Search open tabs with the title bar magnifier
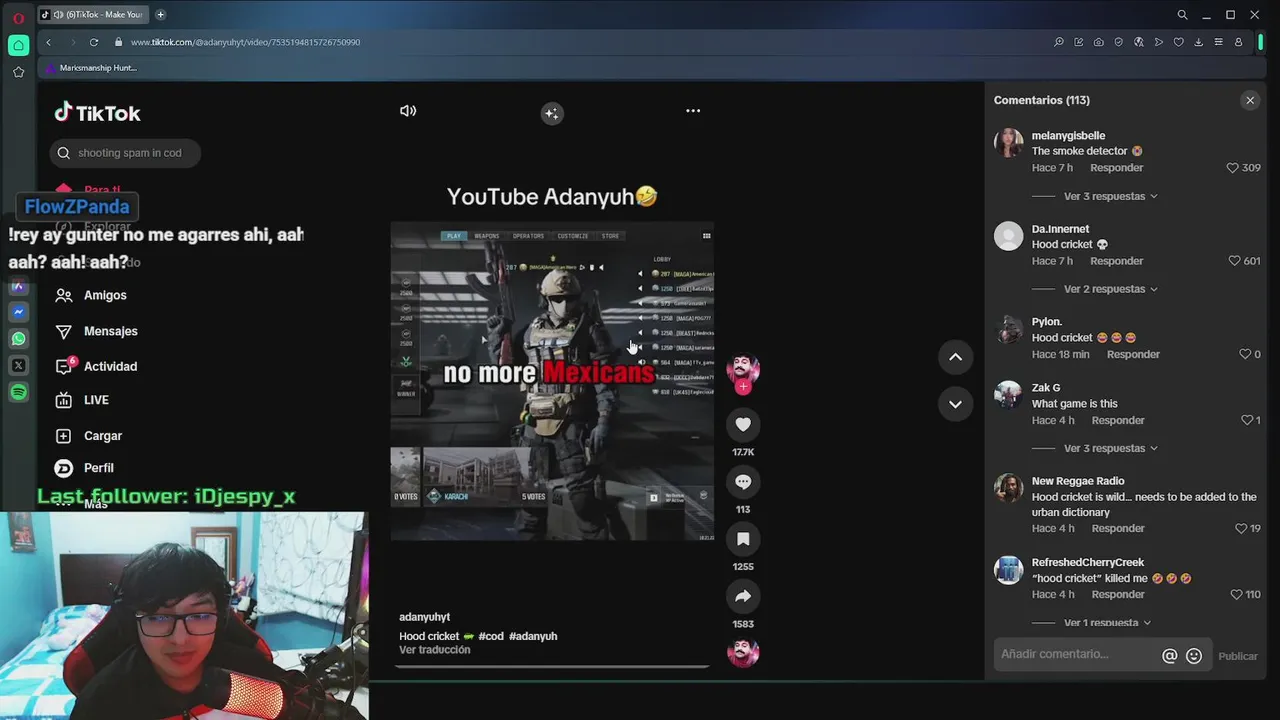The image size is (1280, 720). tap(1182, 15)
